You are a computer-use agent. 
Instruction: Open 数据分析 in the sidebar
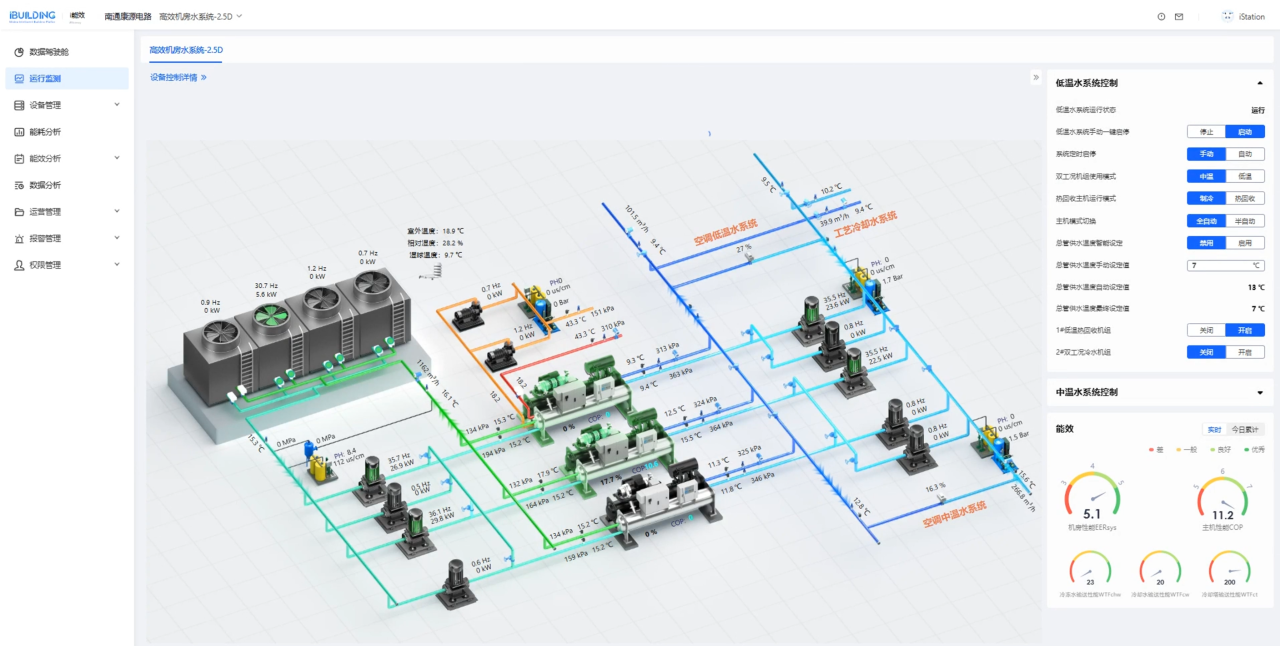pyautogui.click(x=66, y=185)
